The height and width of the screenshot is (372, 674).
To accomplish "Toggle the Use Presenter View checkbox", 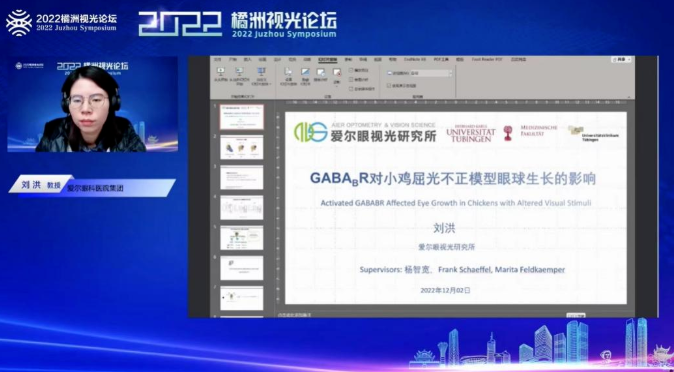I will (389, 86).
